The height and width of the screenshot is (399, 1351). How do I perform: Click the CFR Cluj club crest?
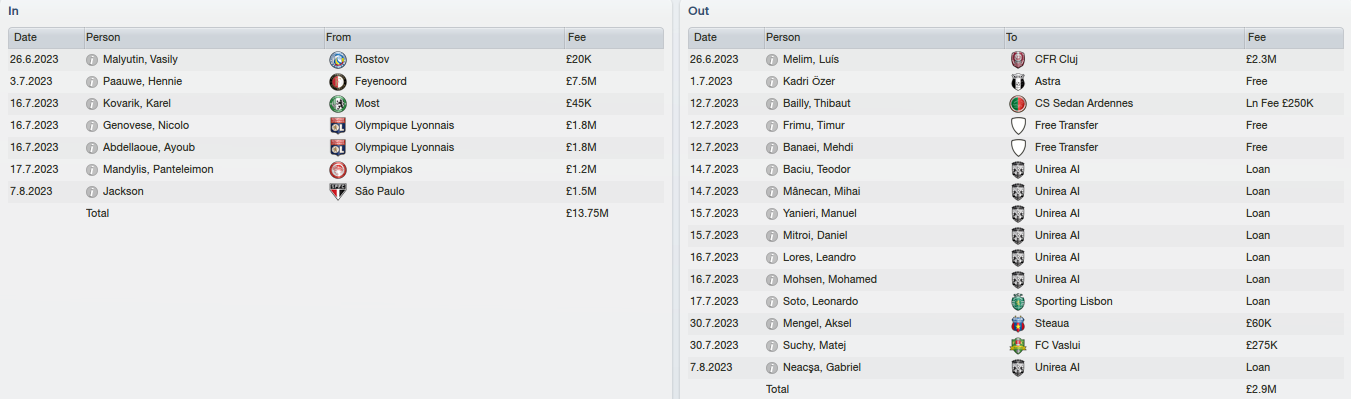click(1018, 59)
